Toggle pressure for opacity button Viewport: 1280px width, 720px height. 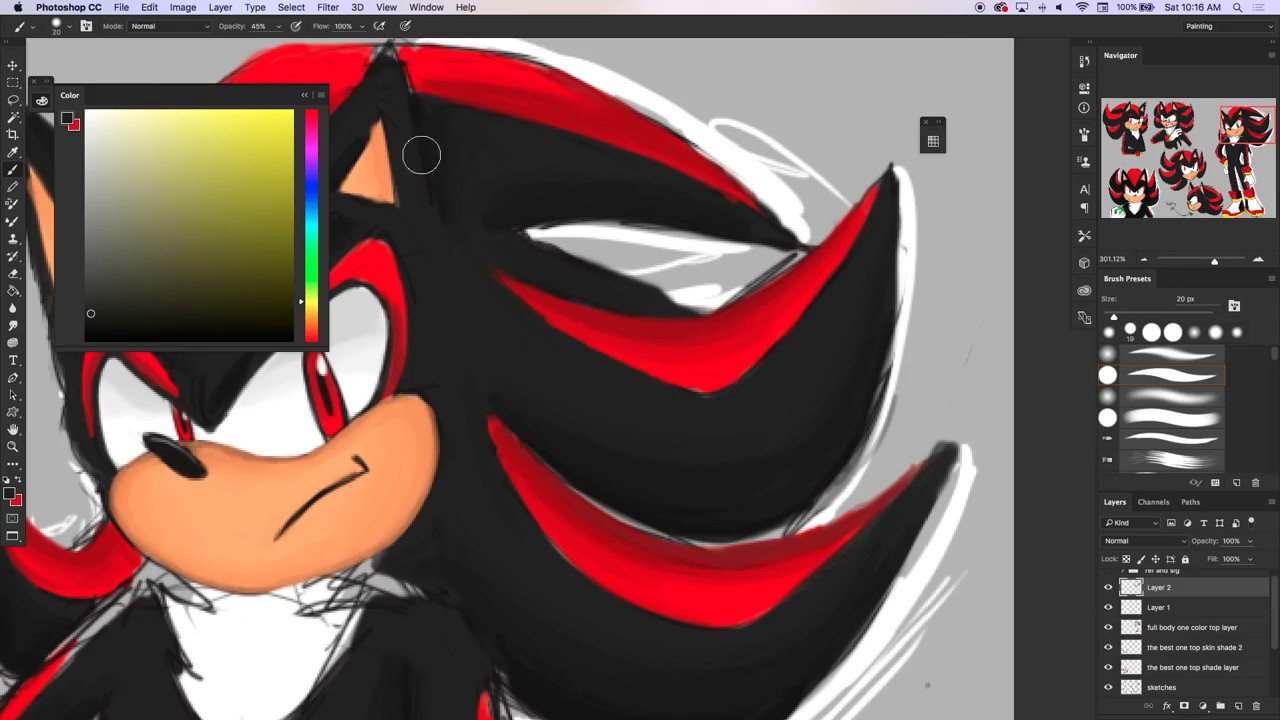(x=296, y=26)
